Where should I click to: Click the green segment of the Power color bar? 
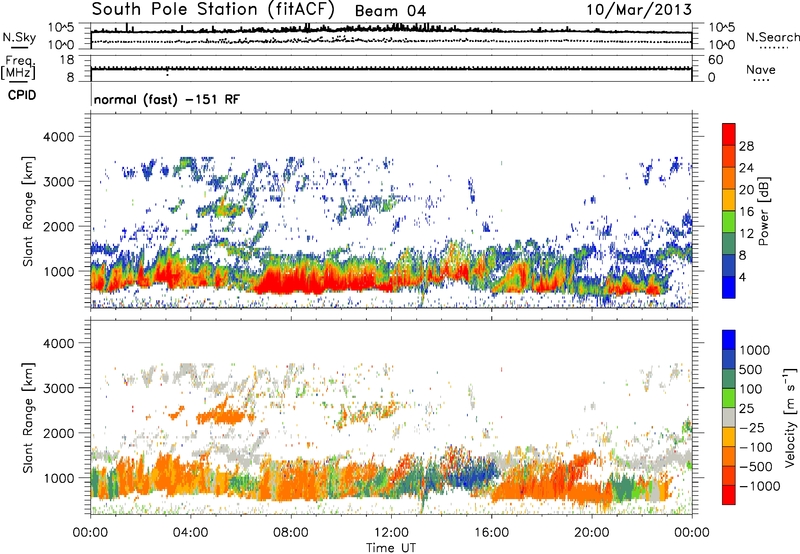click(729, 221)
